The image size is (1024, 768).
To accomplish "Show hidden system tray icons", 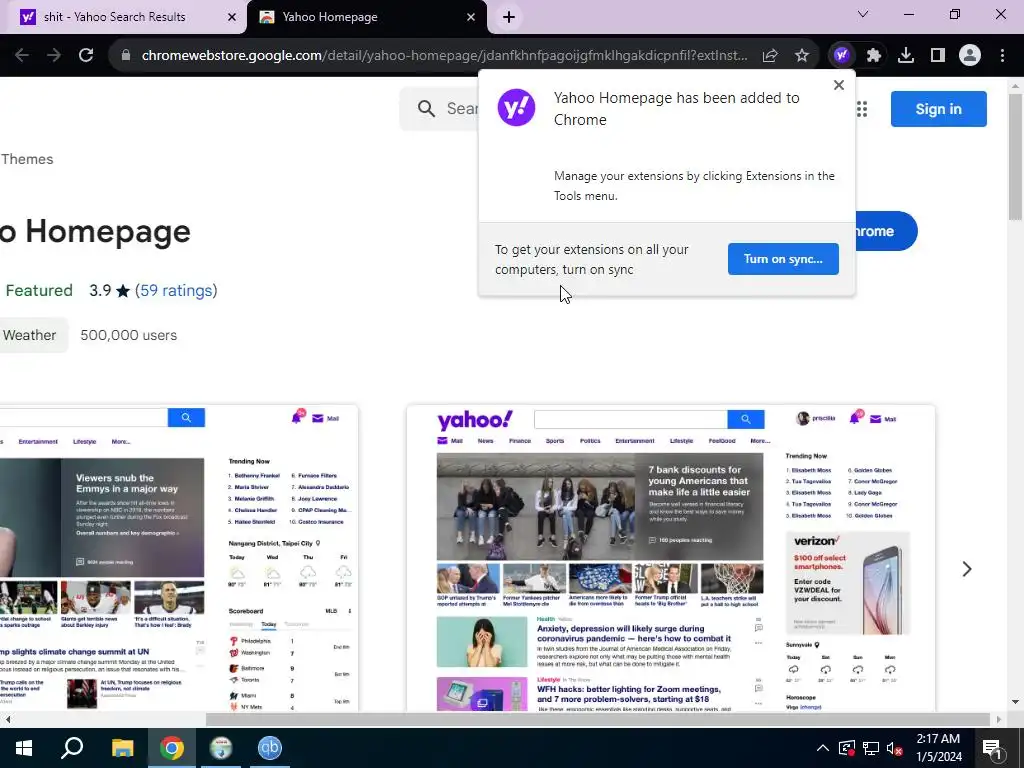I will (823, 748).
